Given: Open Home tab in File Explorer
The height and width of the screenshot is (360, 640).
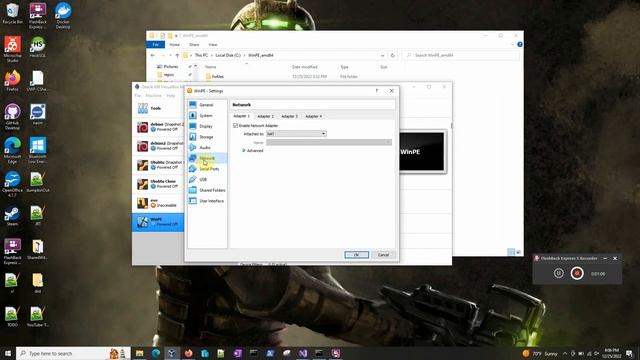Looking at the screenshot, I should pos(175,44).
